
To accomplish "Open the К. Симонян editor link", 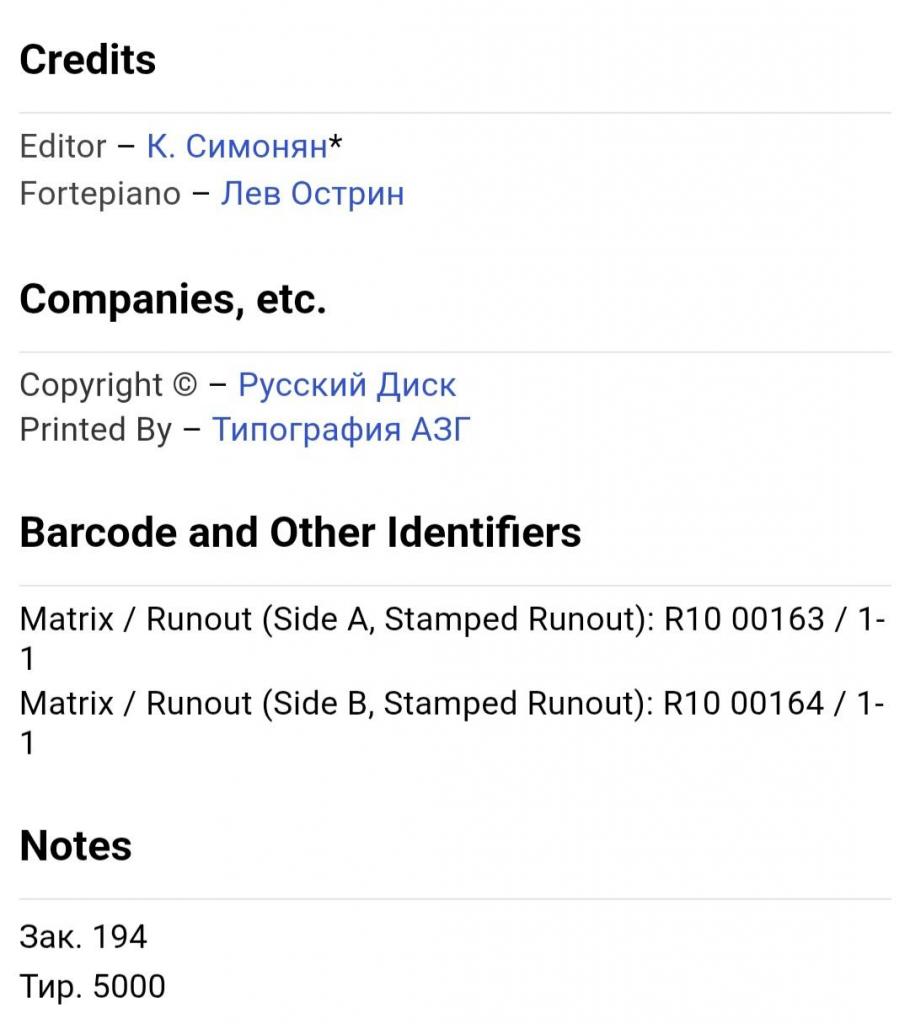I will coord(237,146).
